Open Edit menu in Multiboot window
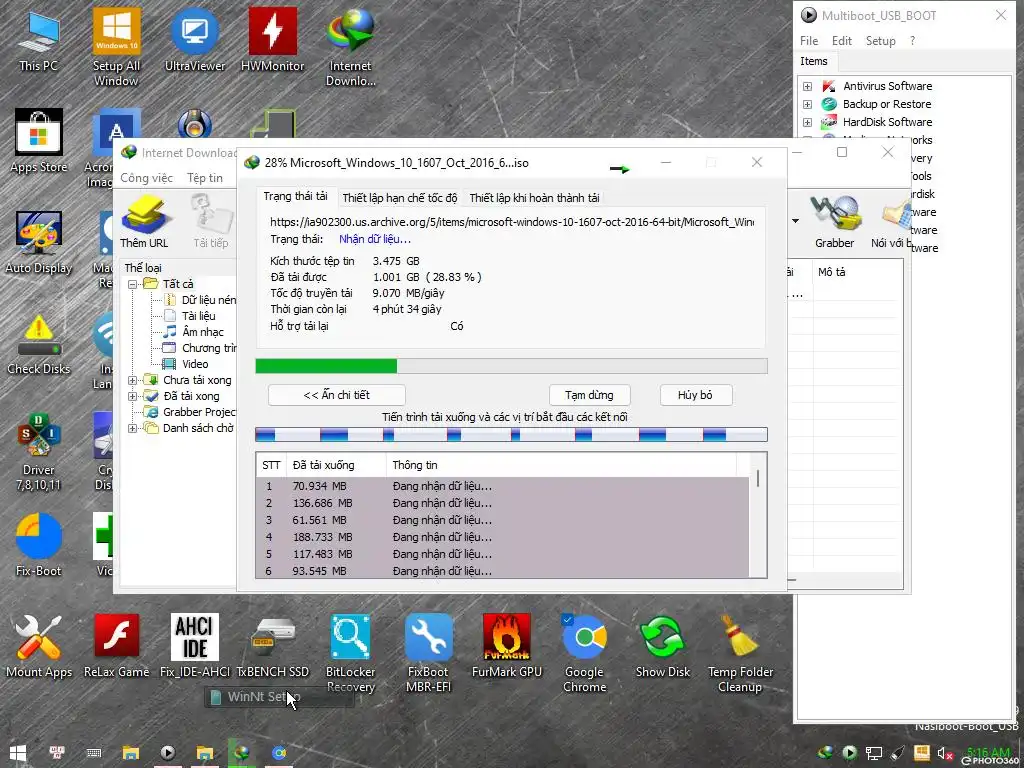Screen dimensions: 1024x768 [842, 40]
